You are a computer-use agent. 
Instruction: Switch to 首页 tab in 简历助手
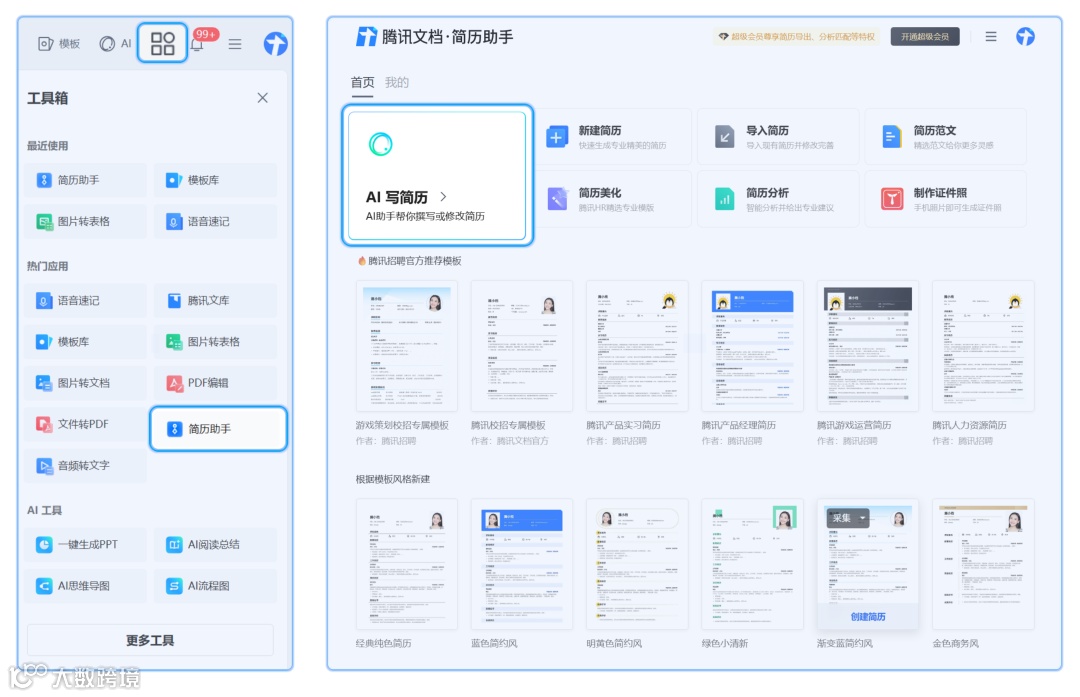[x=362, y=83]
